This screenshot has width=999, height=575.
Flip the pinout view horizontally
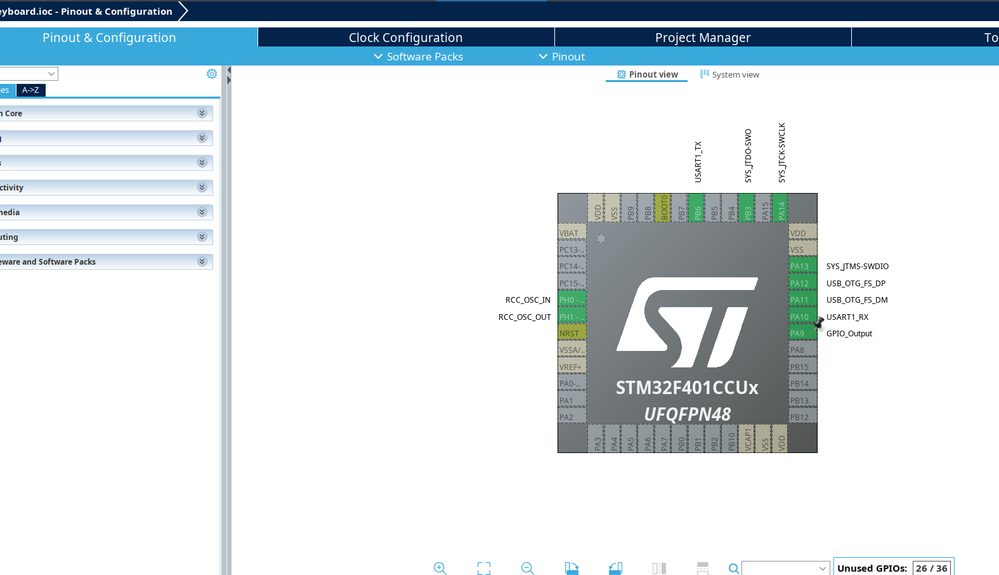659,568
